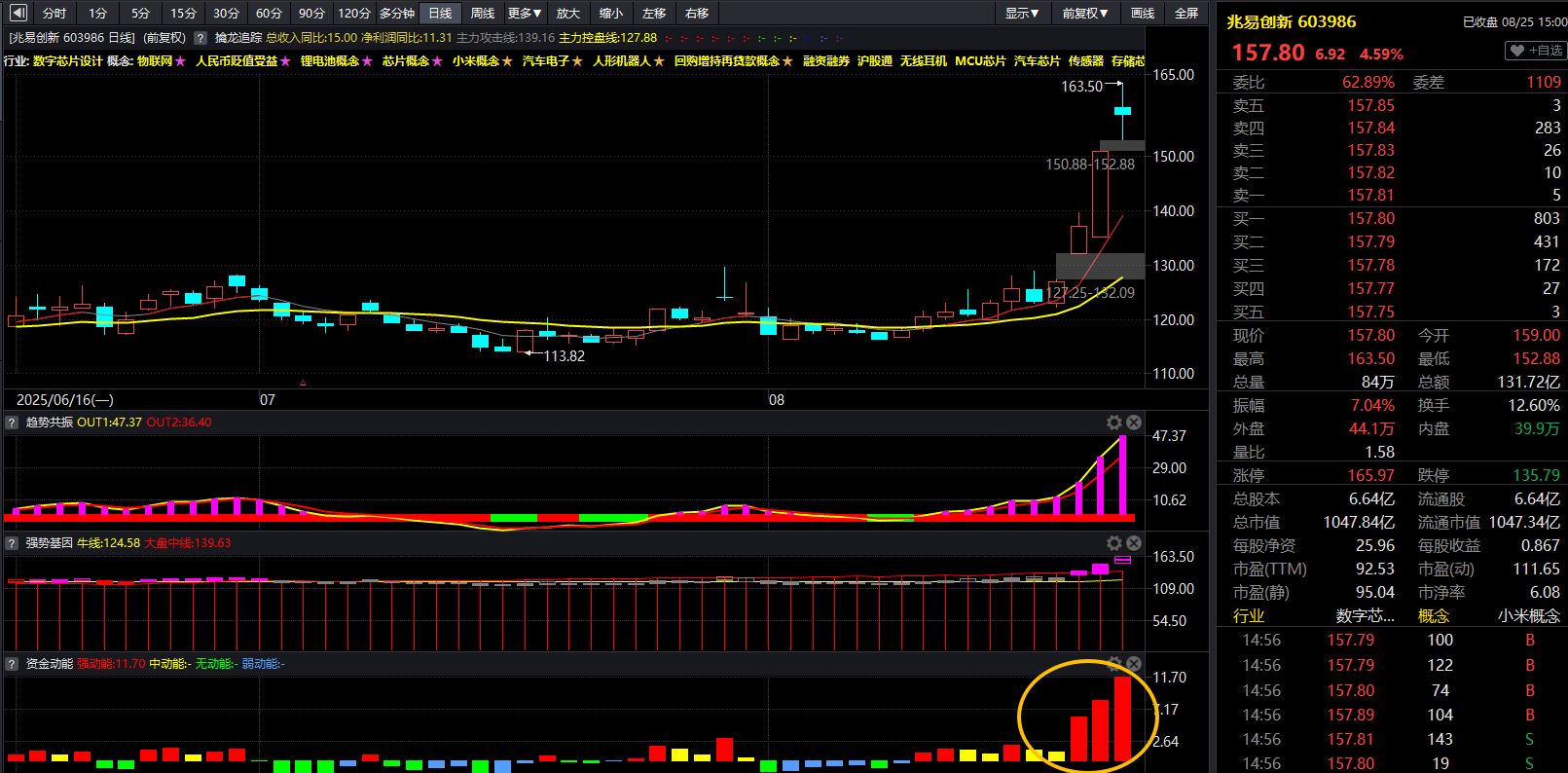The image size is (1568, 773).
Task: Click the 资金动能 indicator name
Action: (x=49, y=664)
